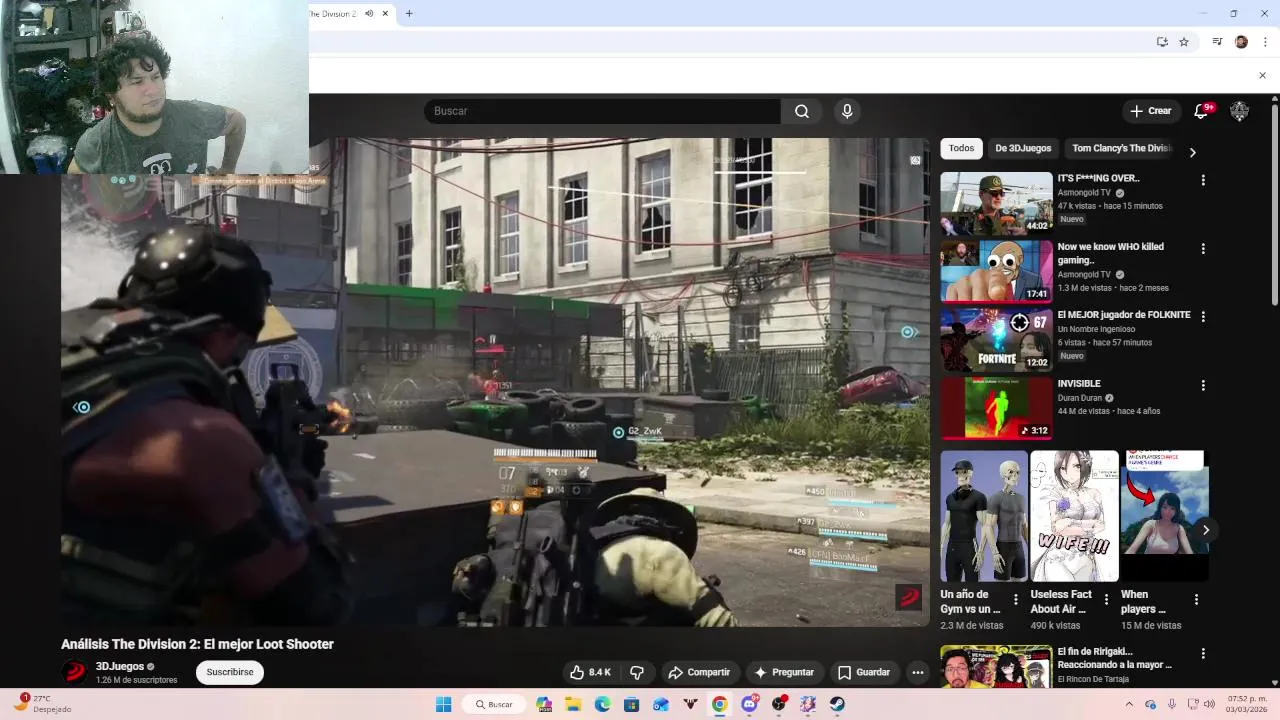This screenshot has height=720, width=1280.
Task: Open Chrome three-dot menu
Action: (1265, 42)
